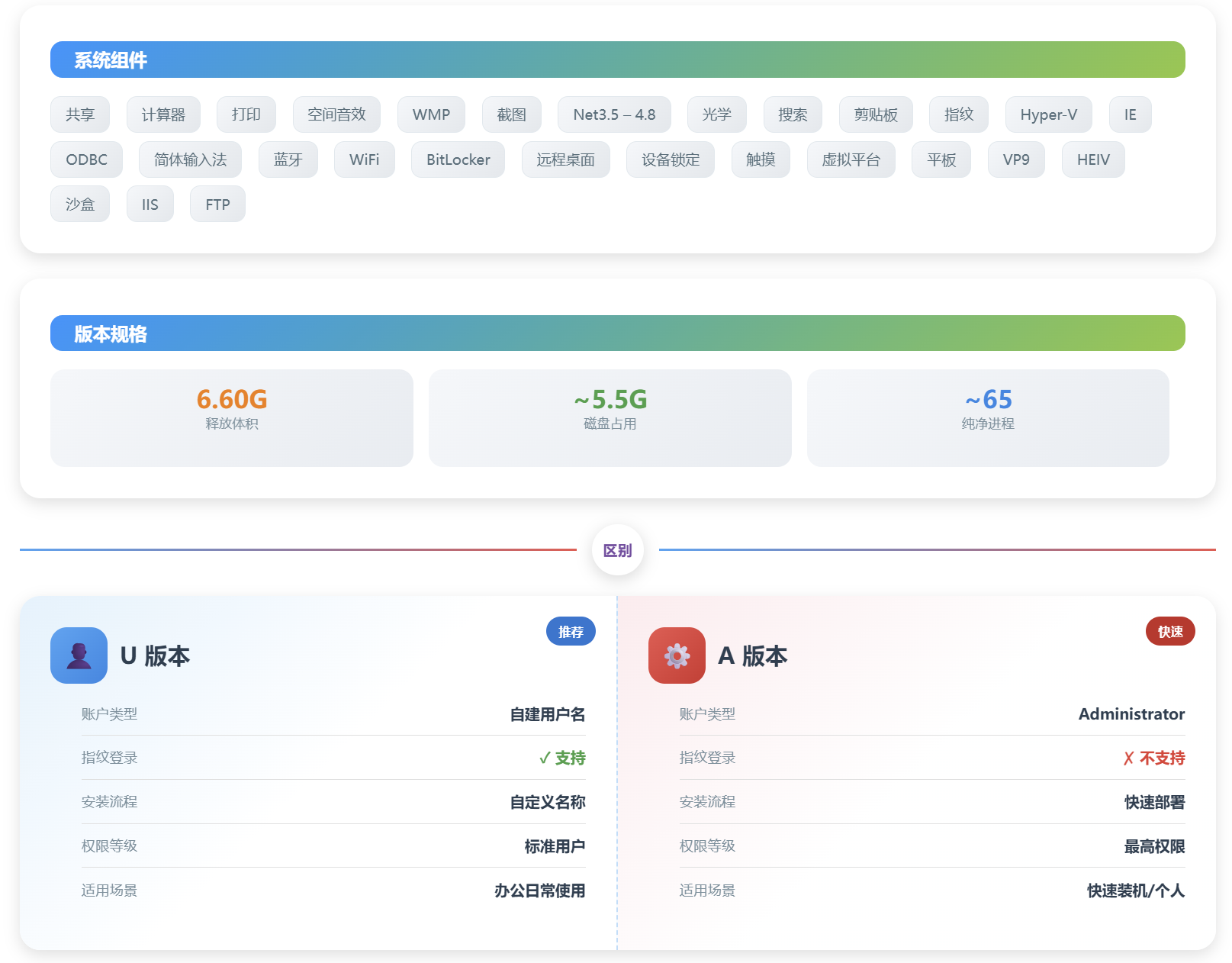
Task: Click the 剪贴板 tag
Action: [876, 114]
